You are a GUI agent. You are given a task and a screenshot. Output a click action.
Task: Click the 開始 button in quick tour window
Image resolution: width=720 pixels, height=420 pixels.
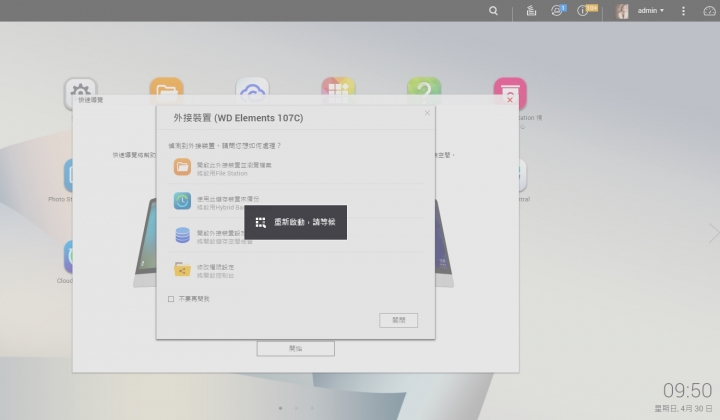point(296,349)
